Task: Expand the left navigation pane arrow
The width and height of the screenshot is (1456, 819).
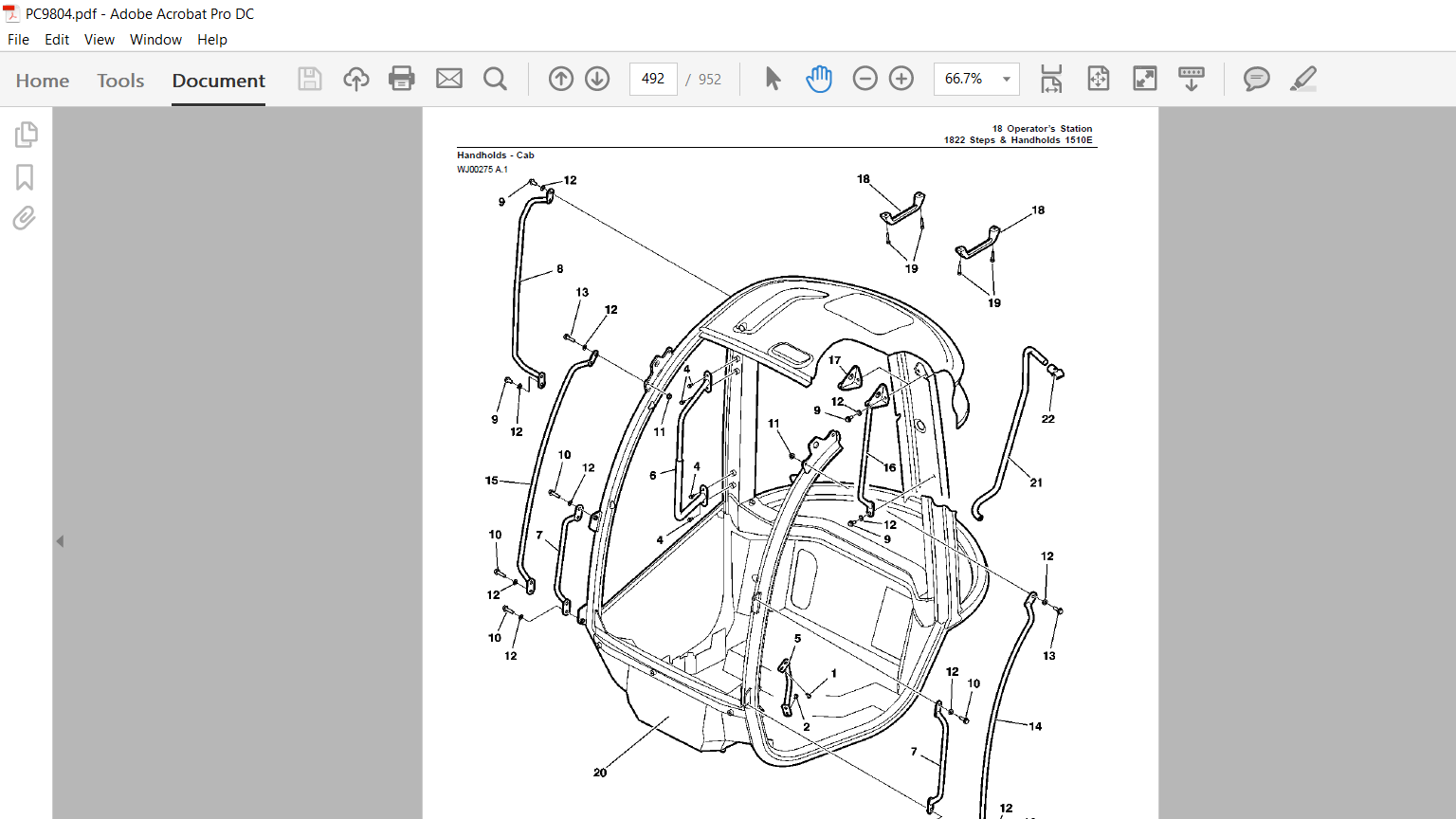Action: (x=60, y=541)
